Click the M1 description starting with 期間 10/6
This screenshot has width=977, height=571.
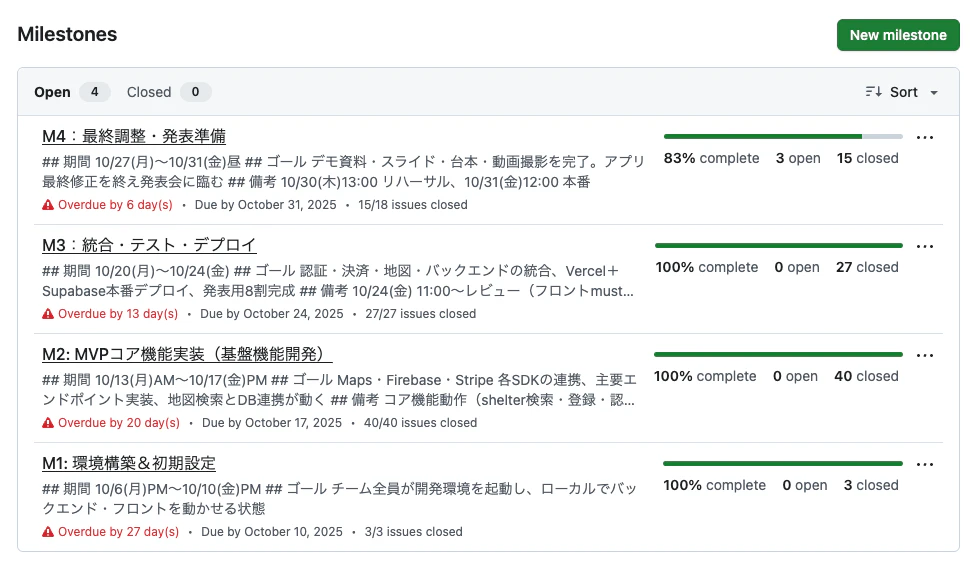coord(340,499)
